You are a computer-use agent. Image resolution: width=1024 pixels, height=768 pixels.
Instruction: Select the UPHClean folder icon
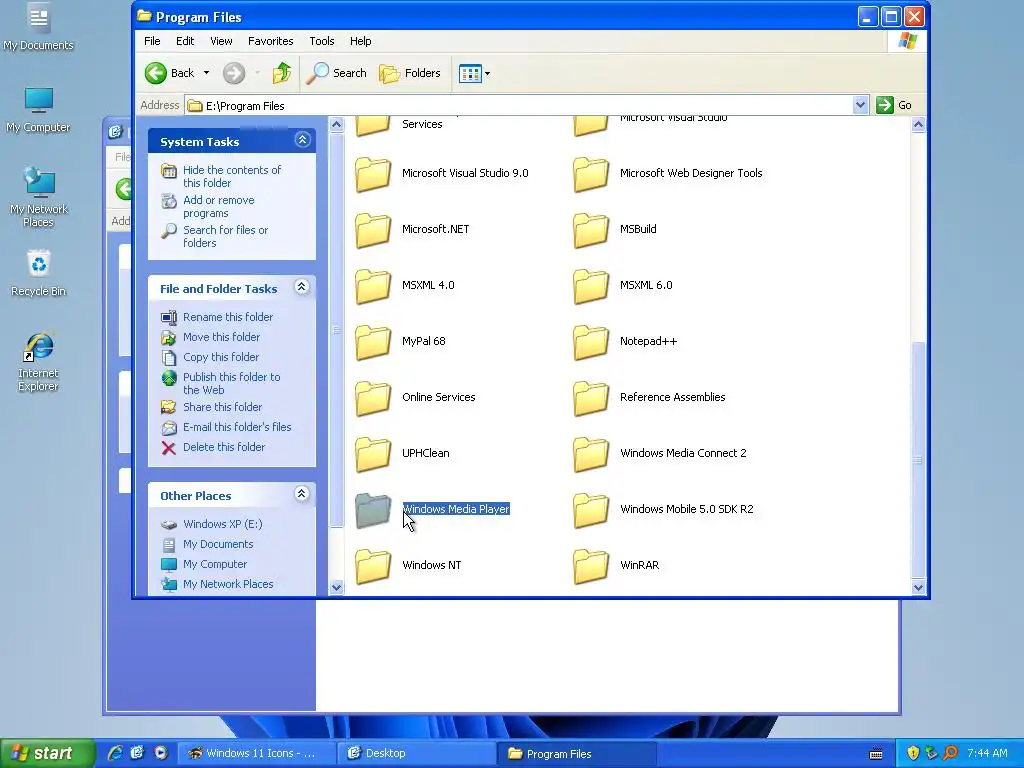tap(373, 455)
